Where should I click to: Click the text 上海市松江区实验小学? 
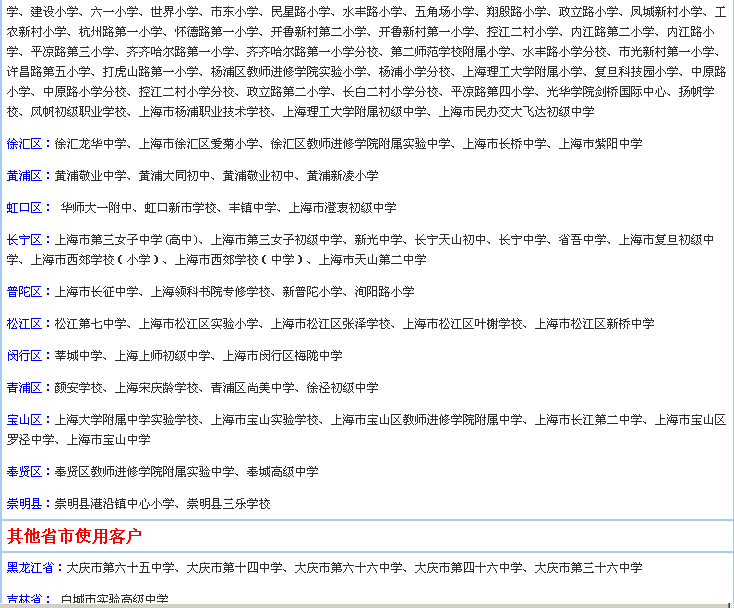199,323
